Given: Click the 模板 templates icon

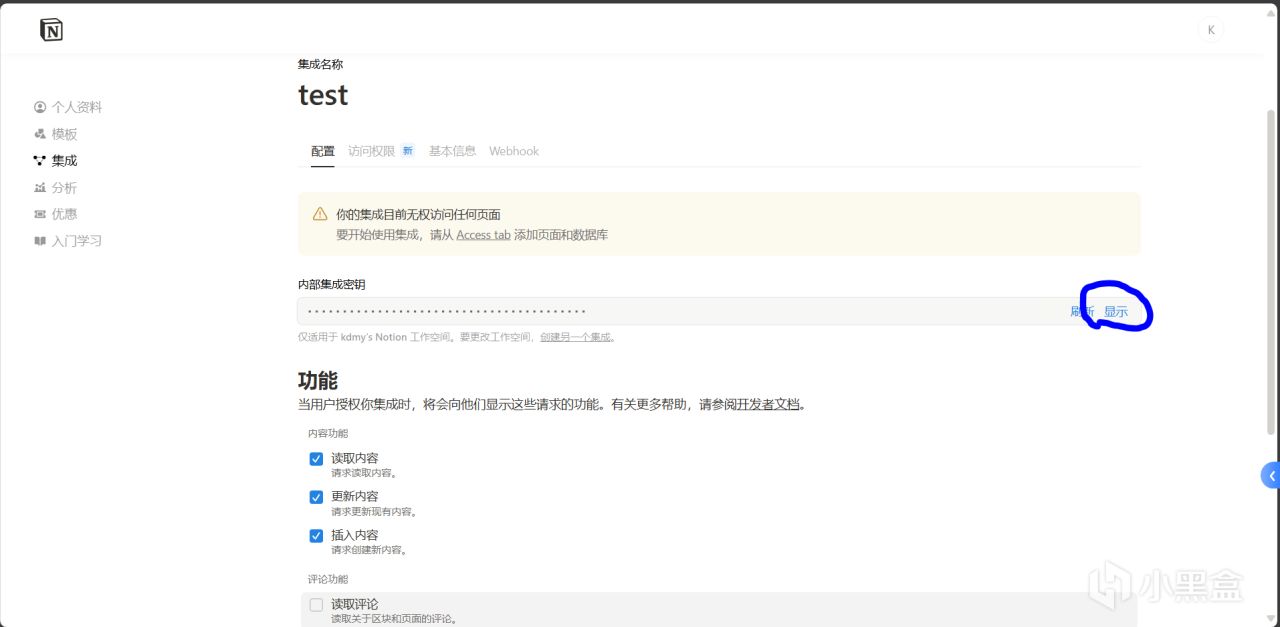Looking at the screenshot, I should (x=40, y=134).
